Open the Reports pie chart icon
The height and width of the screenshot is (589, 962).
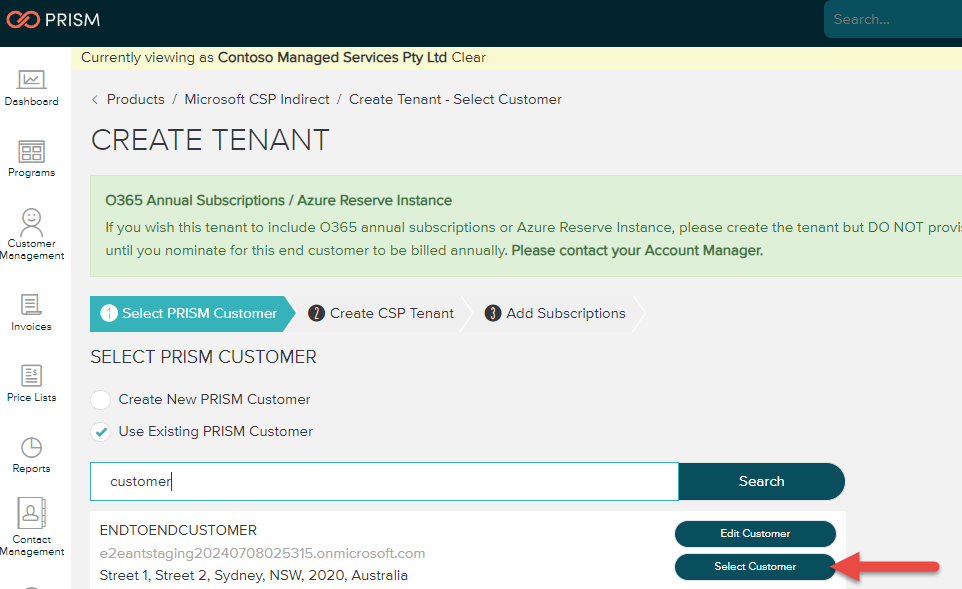31,447
